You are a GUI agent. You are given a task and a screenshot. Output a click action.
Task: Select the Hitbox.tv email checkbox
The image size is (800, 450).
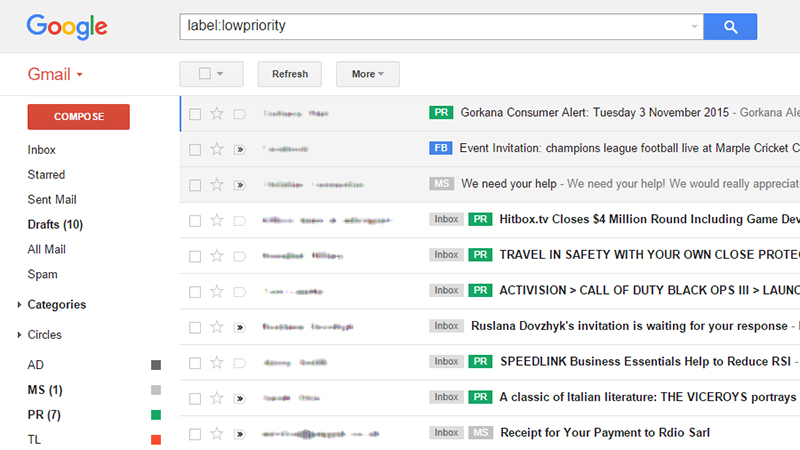pyautogui.click(x=195, y=220)
